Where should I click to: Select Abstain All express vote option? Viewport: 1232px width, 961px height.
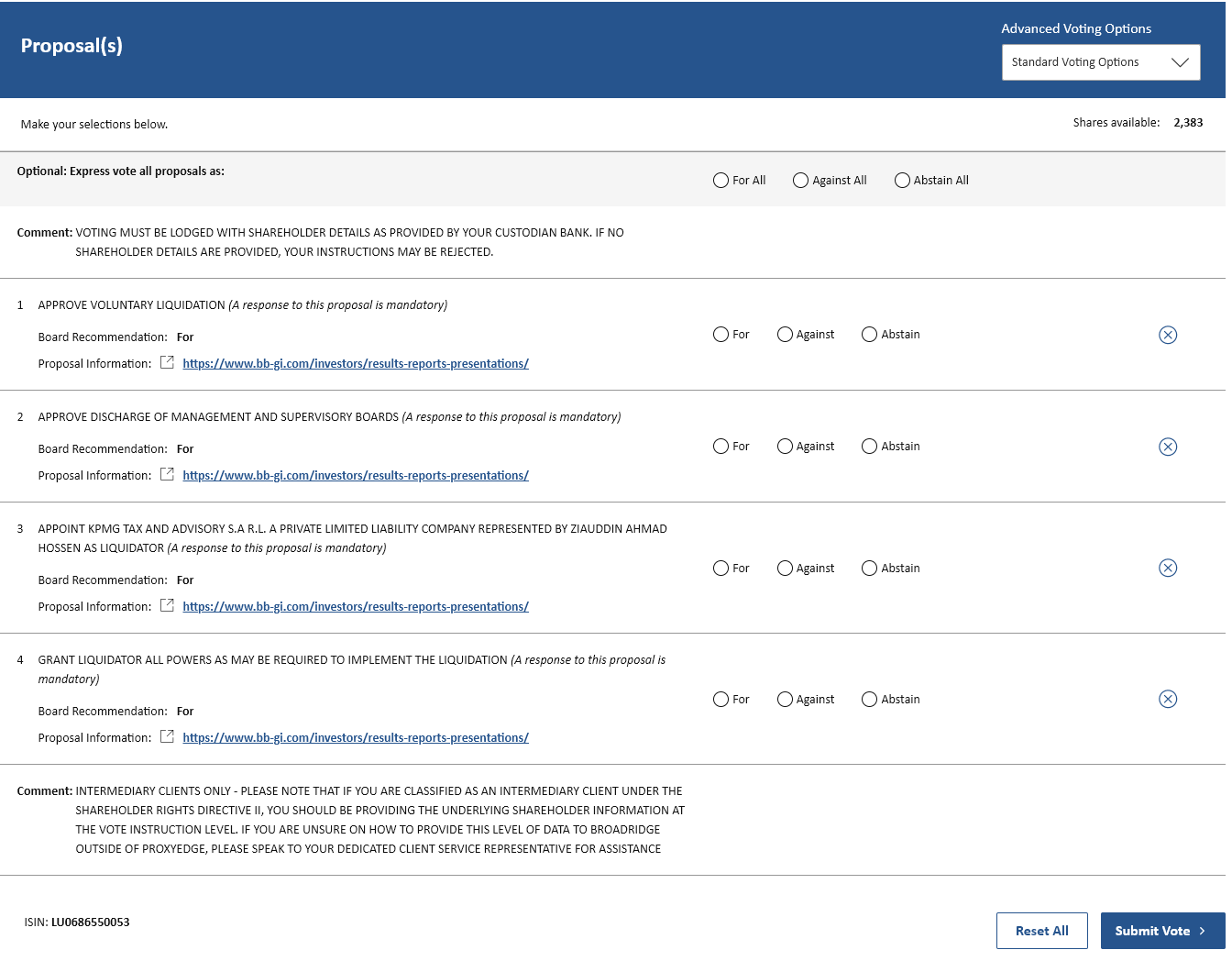(902, 181)
